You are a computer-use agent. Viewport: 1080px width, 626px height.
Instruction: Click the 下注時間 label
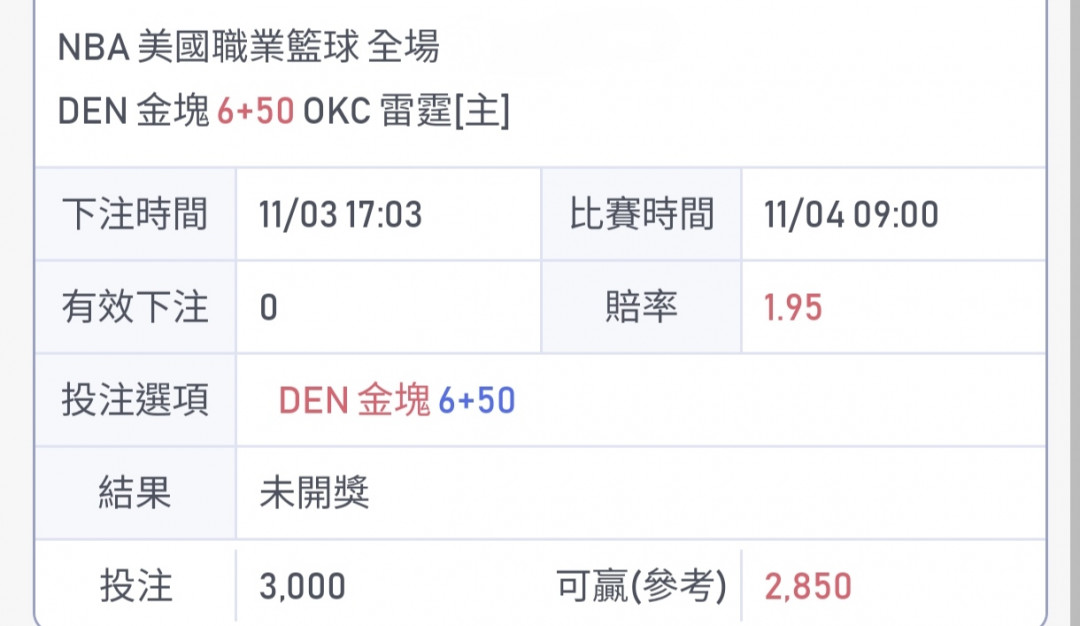(135, 214)
